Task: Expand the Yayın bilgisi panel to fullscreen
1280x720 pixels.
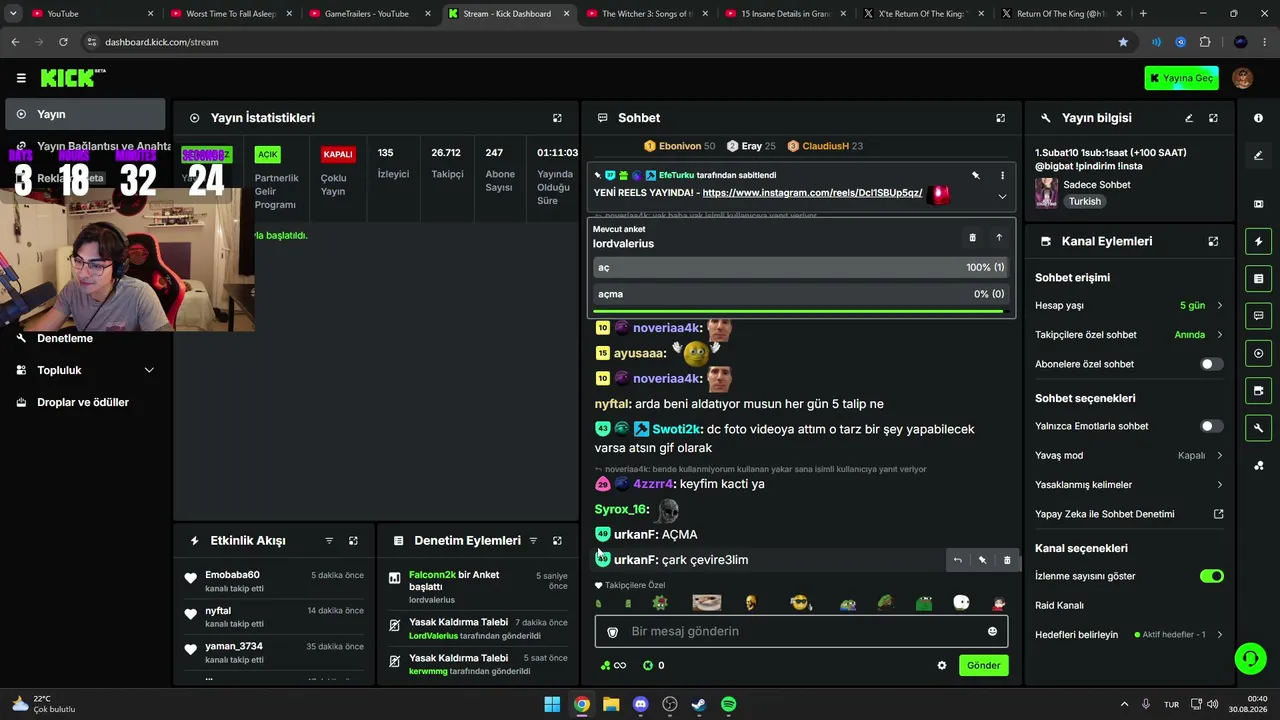Action: click(x=1213, y=118)
